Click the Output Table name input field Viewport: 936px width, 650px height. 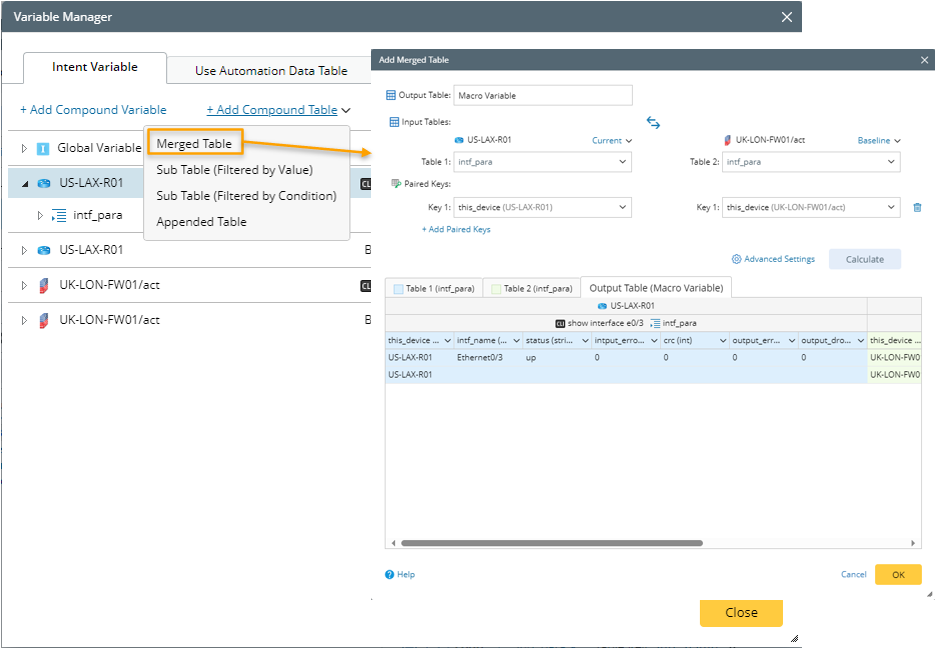tap(543, 95)
